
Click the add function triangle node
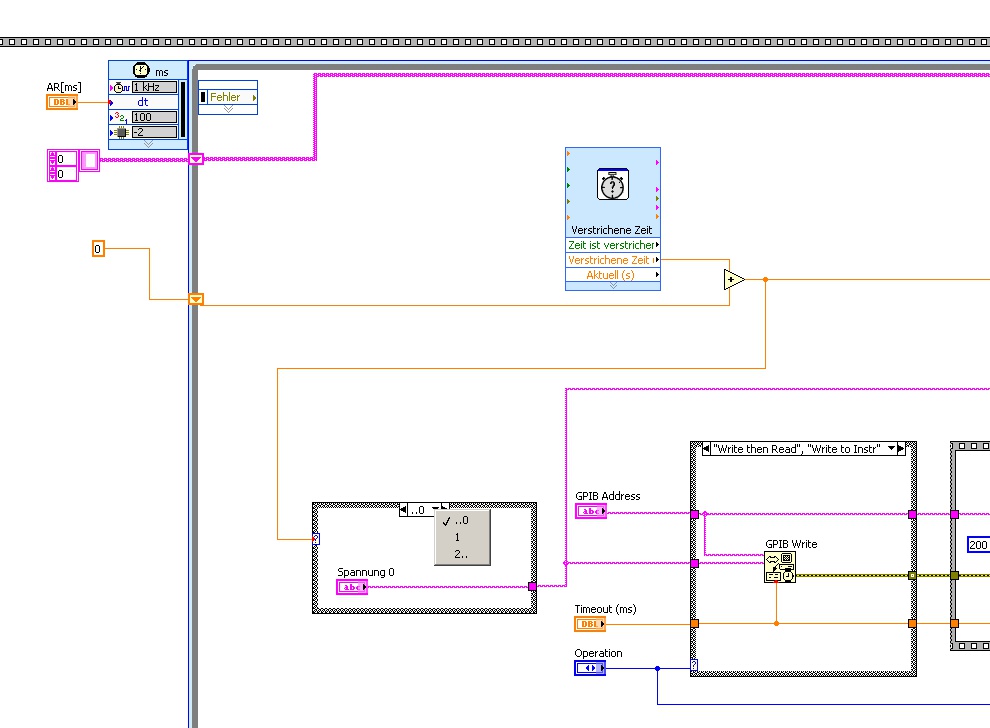734,279
